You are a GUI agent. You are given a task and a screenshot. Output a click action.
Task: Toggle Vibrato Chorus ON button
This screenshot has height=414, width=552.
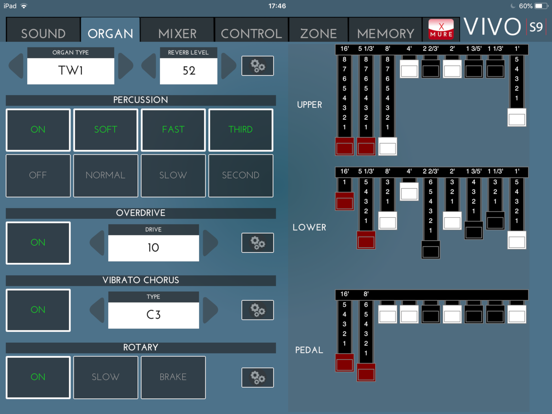(38, 310)
